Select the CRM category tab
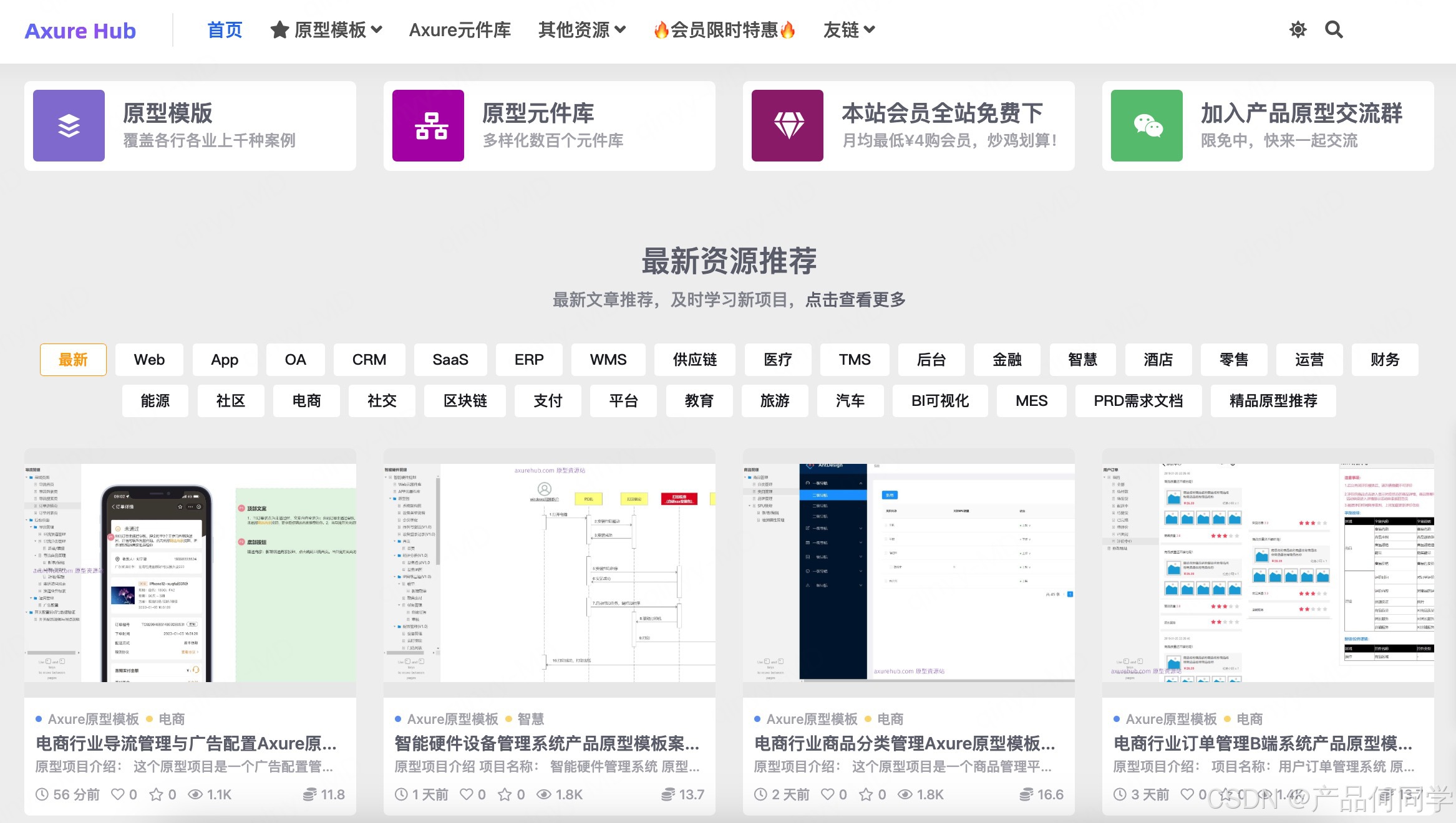Image resolution: width=1456 pixels, height=823 pixels. point(369,360)
